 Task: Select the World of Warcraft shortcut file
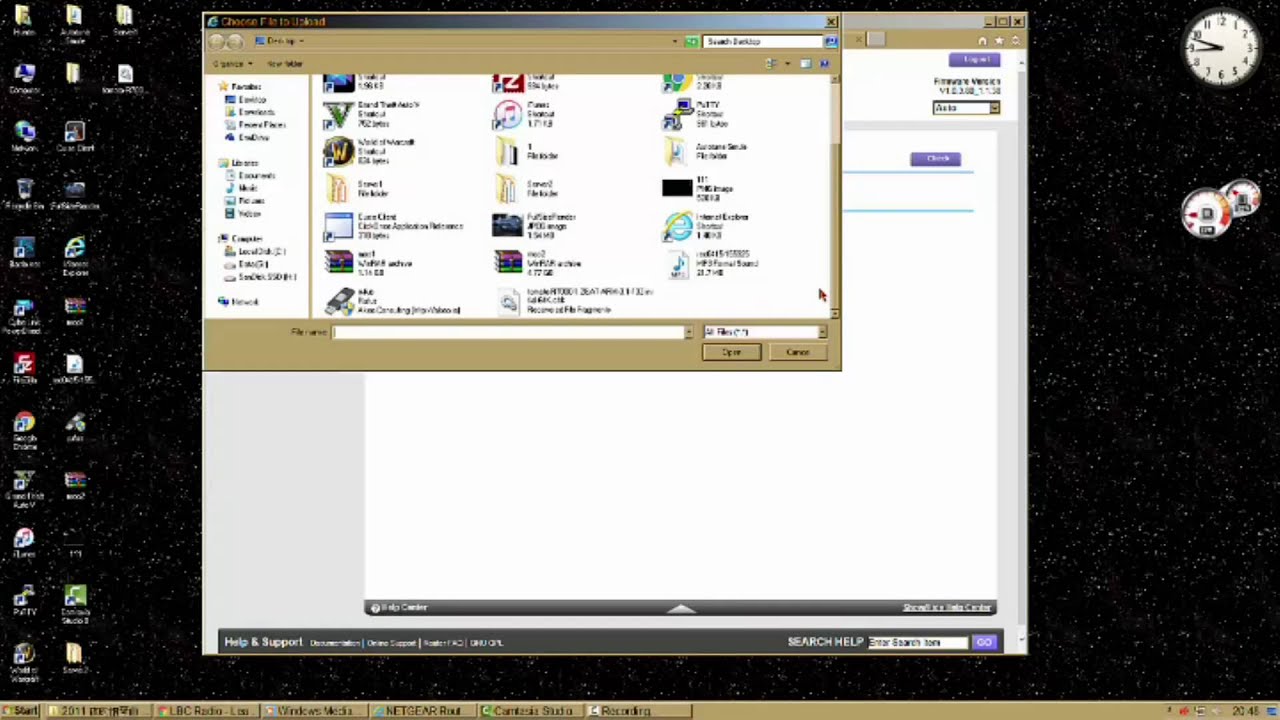click(x=369, y=151)
